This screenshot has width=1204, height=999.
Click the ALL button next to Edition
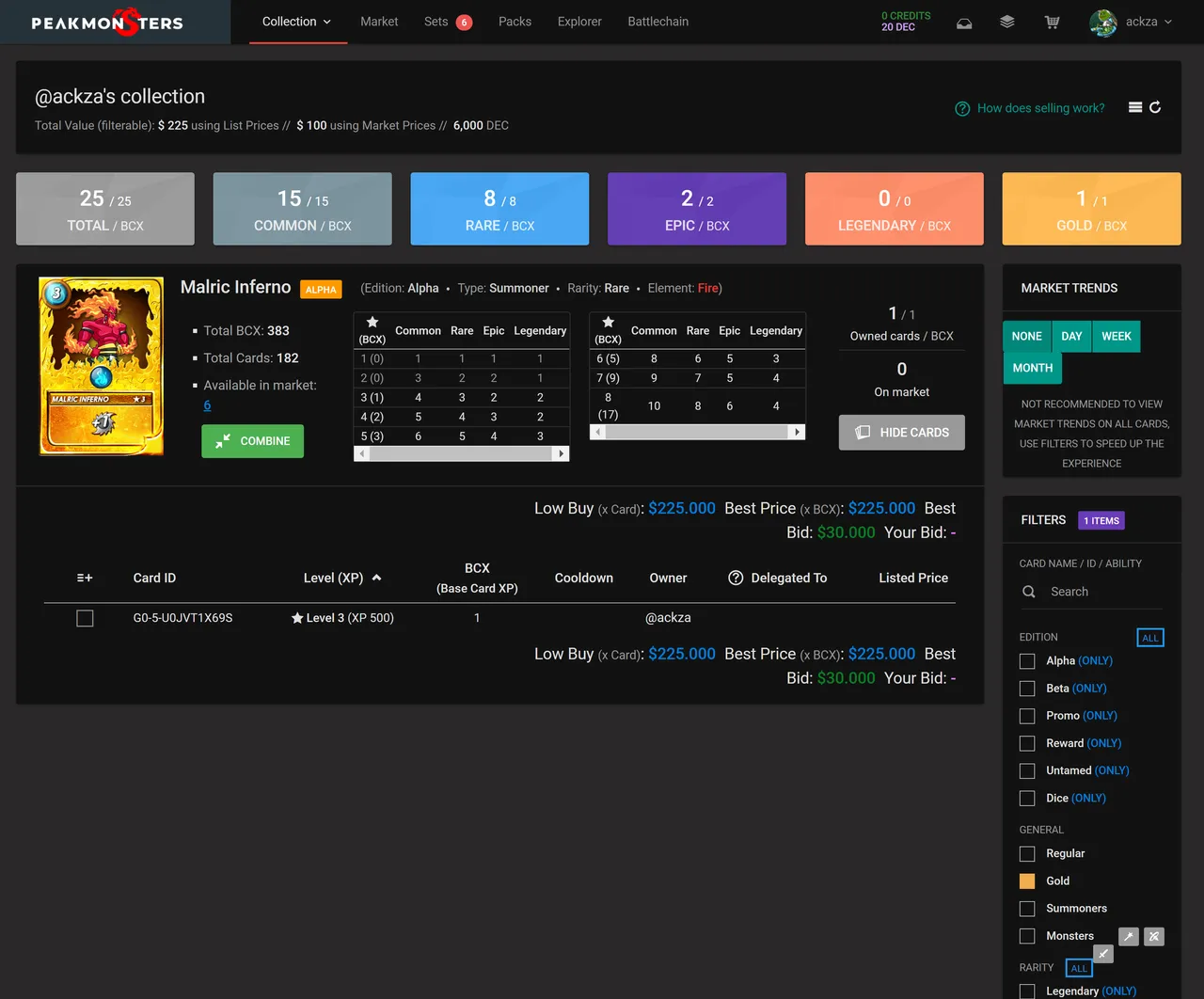(1150, 638)
